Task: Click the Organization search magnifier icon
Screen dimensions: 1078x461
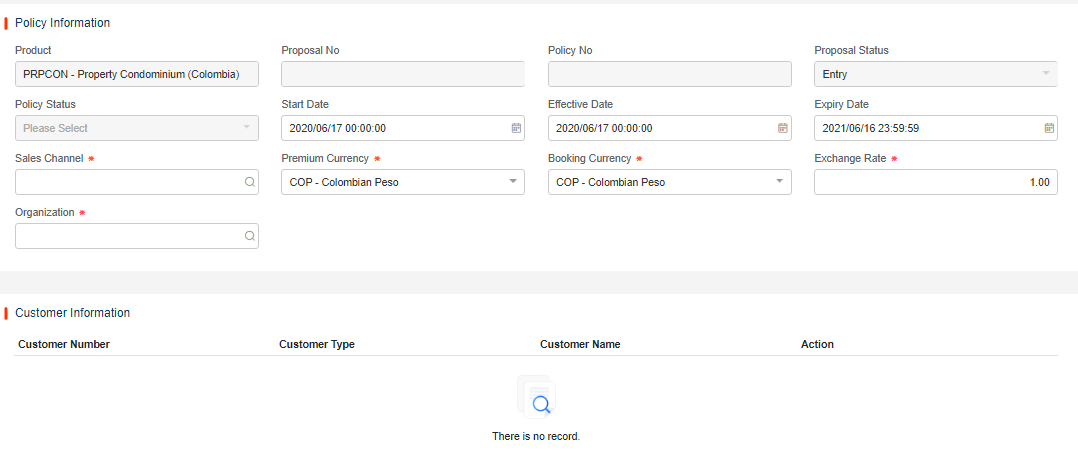Action: (249, 236)
